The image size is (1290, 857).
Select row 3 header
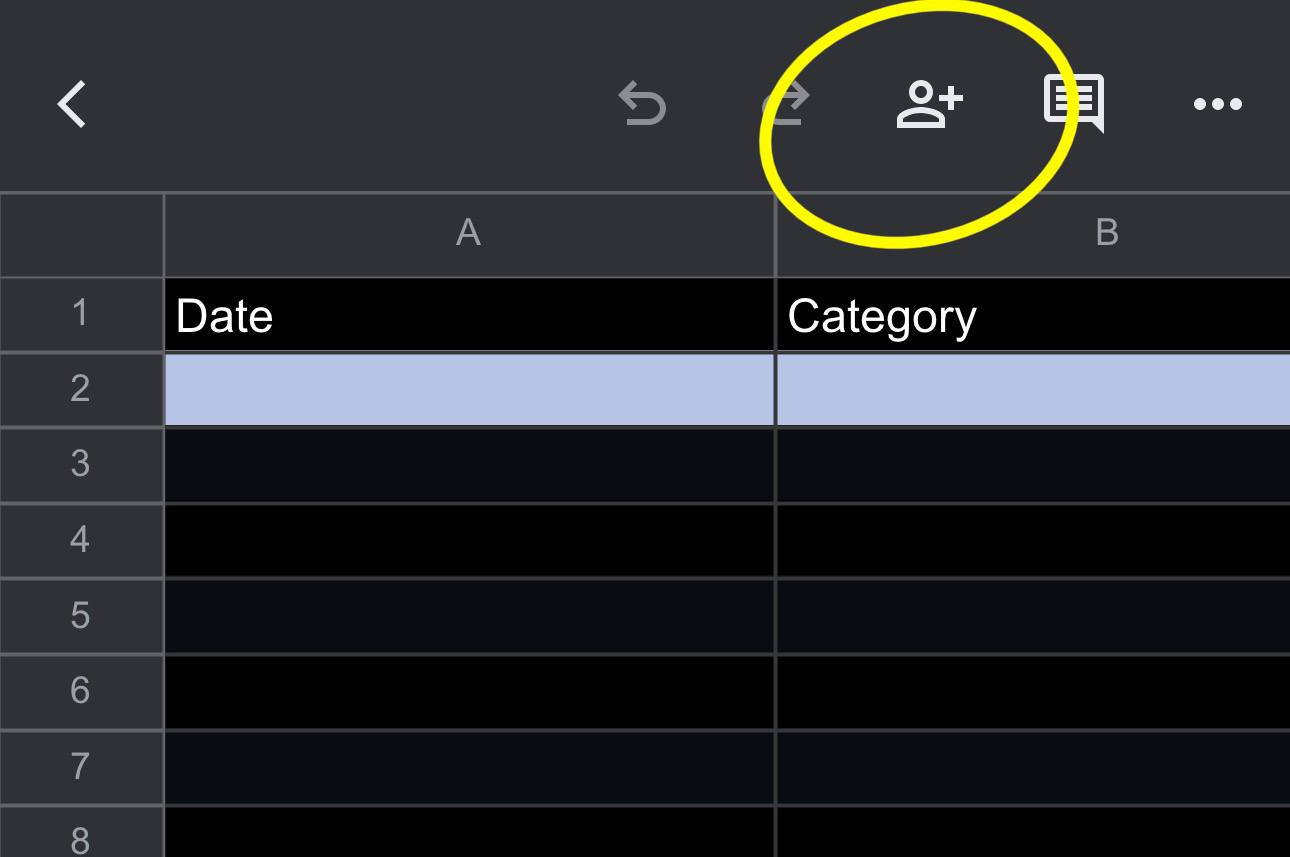(x=80, y=465)
